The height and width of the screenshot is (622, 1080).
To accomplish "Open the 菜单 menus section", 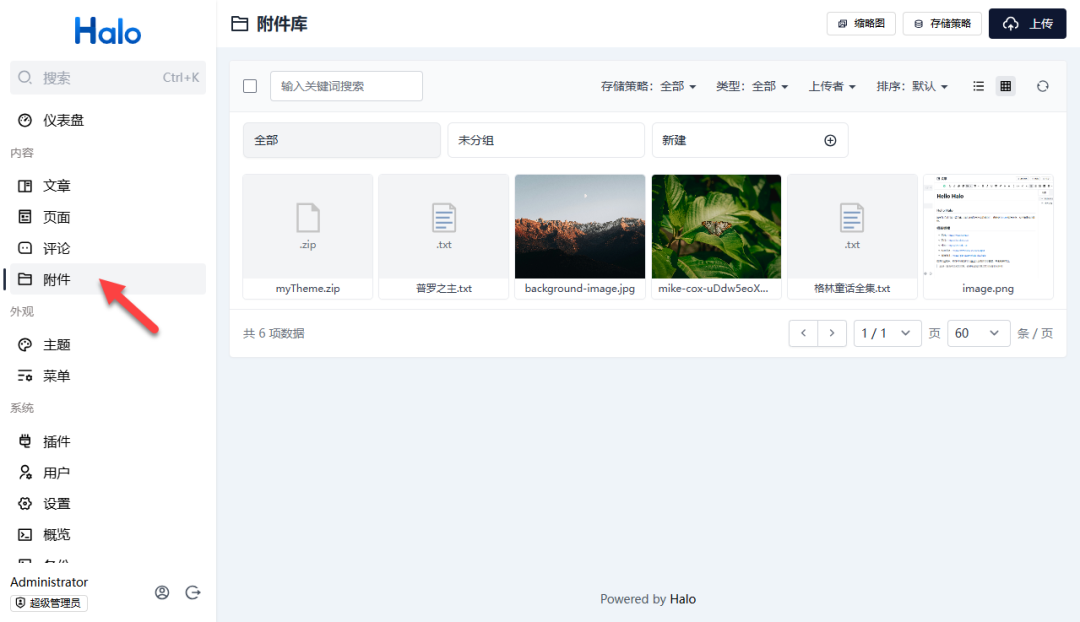I will tap(107, 376).
